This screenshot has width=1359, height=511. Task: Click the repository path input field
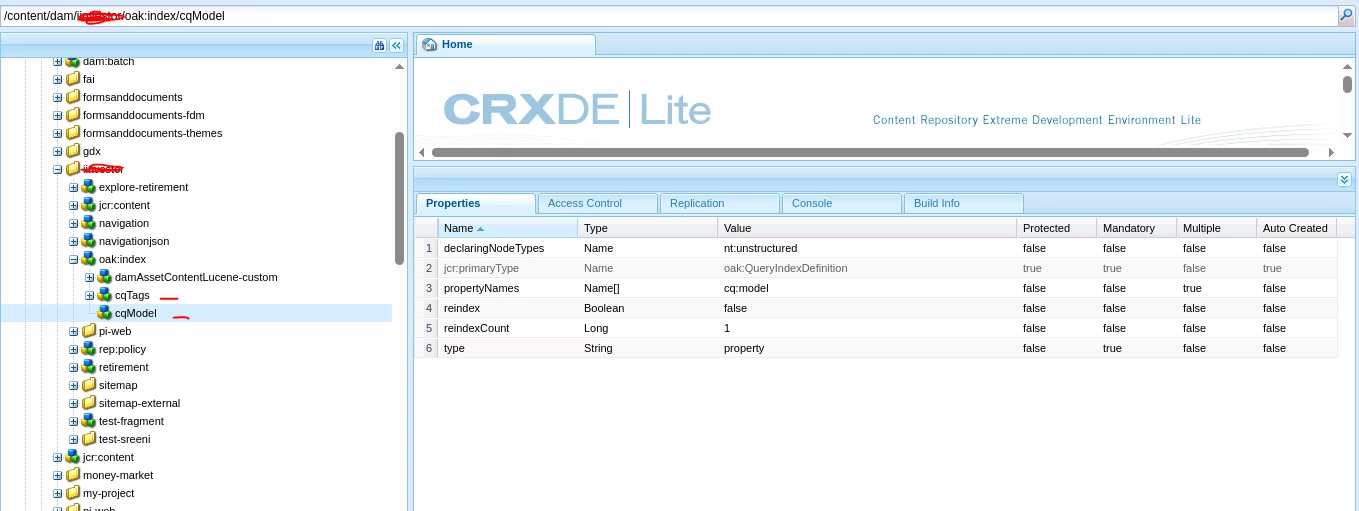click(x=669, y=16)
